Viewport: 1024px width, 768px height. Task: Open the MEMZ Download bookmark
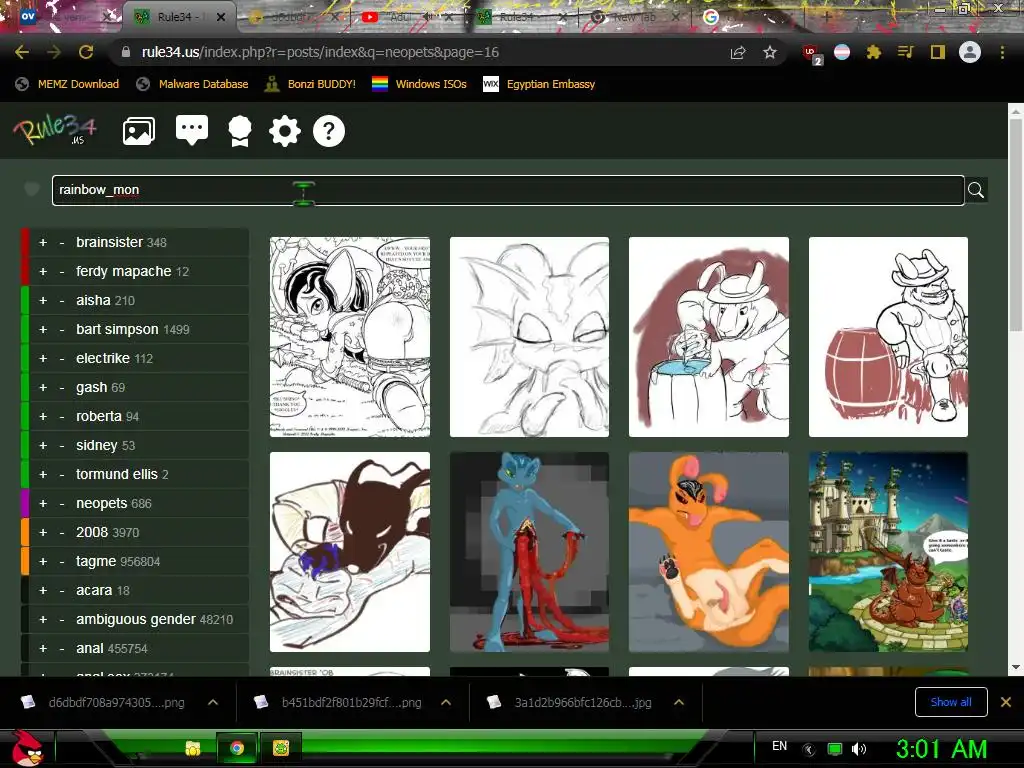(67, 84)
